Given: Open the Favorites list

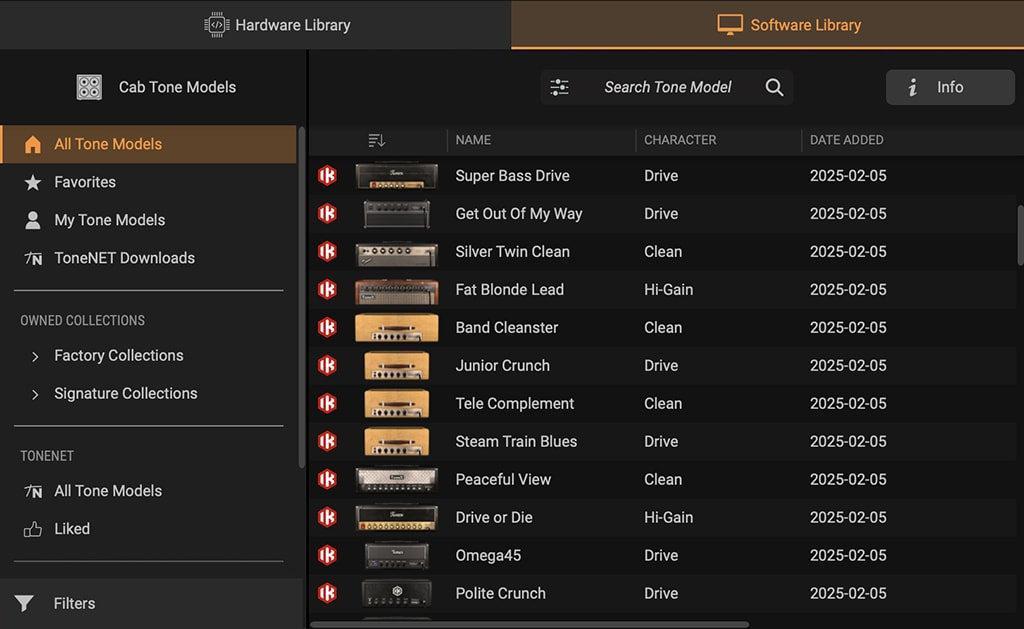Looking at the screenshot, I should click(x=148, y=182).
